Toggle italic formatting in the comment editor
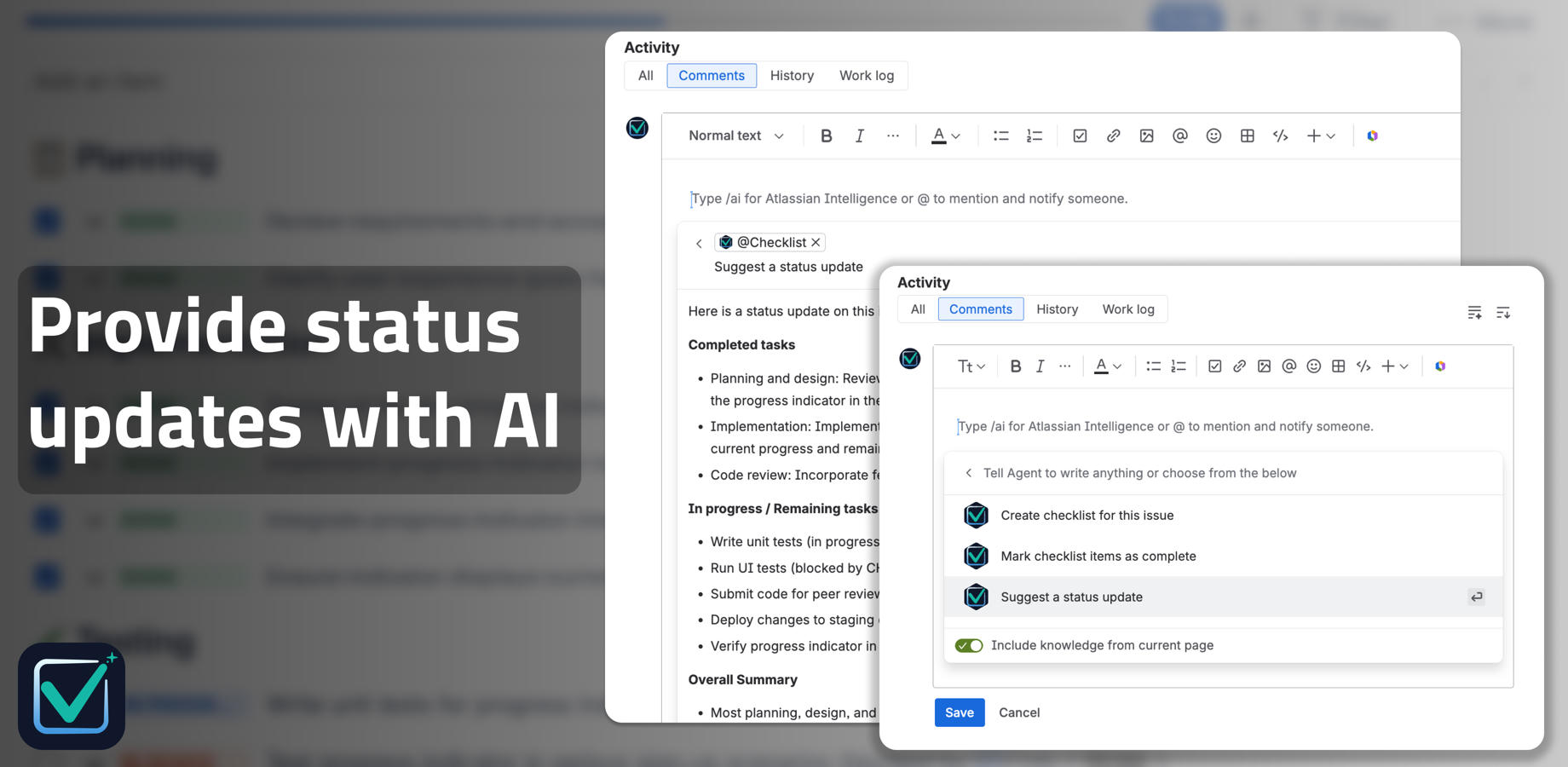1568x767 pixels. 1040,366
